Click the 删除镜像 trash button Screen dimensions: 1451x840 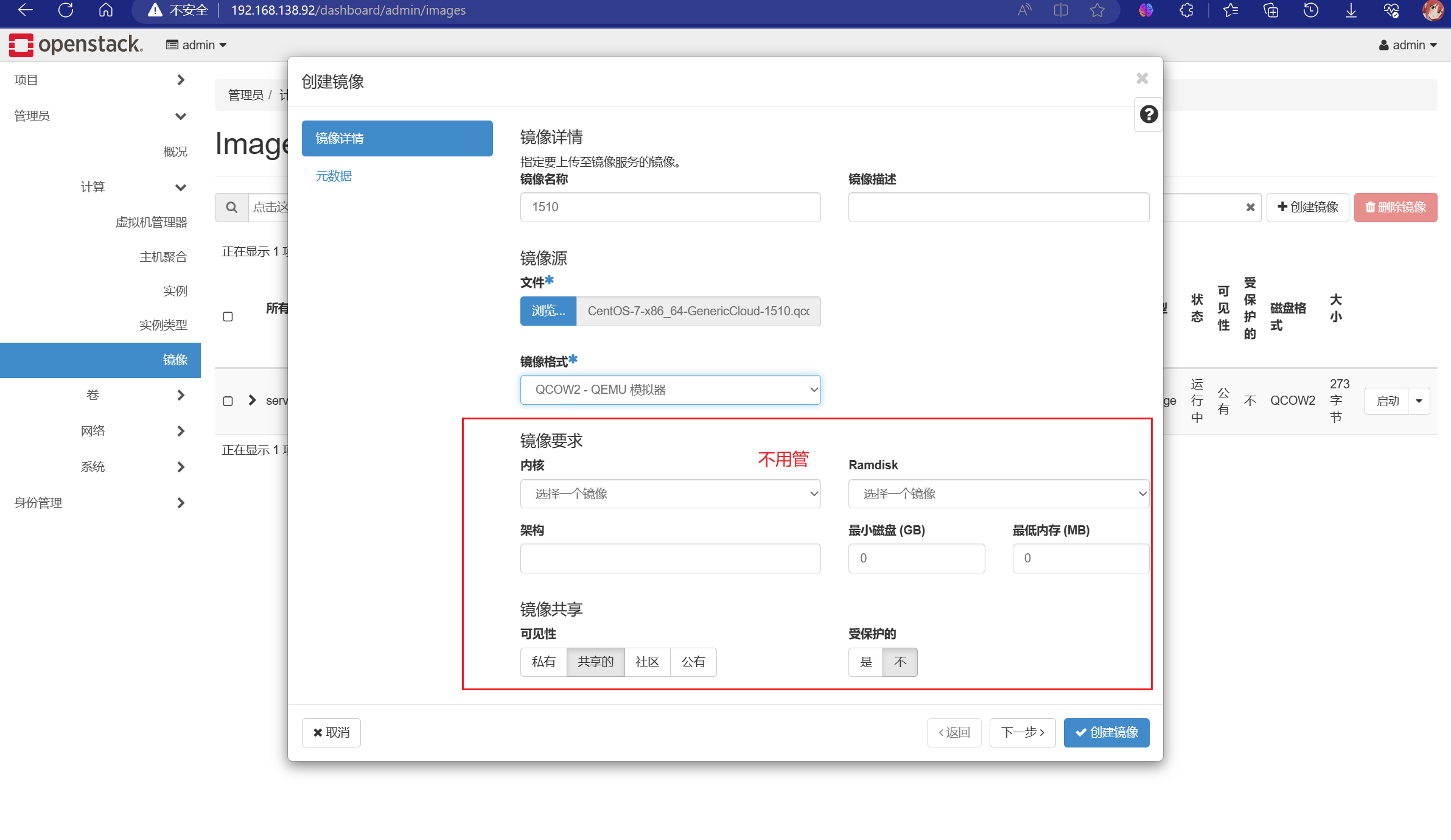(1396, 207)
